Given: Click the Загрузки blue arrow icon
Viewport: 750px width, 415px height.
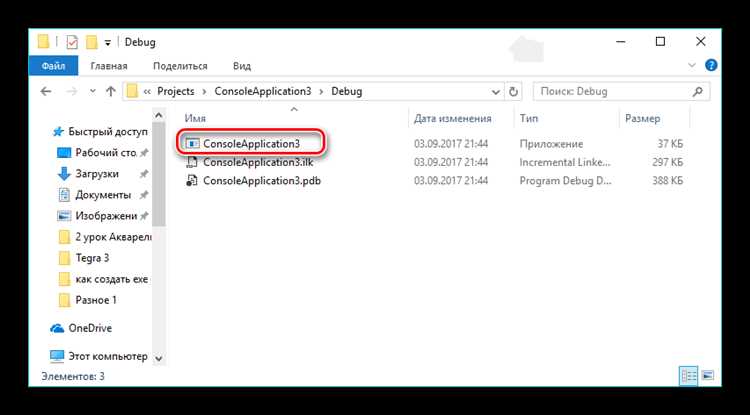Looking at the screenshot, I should click(64, 174).
